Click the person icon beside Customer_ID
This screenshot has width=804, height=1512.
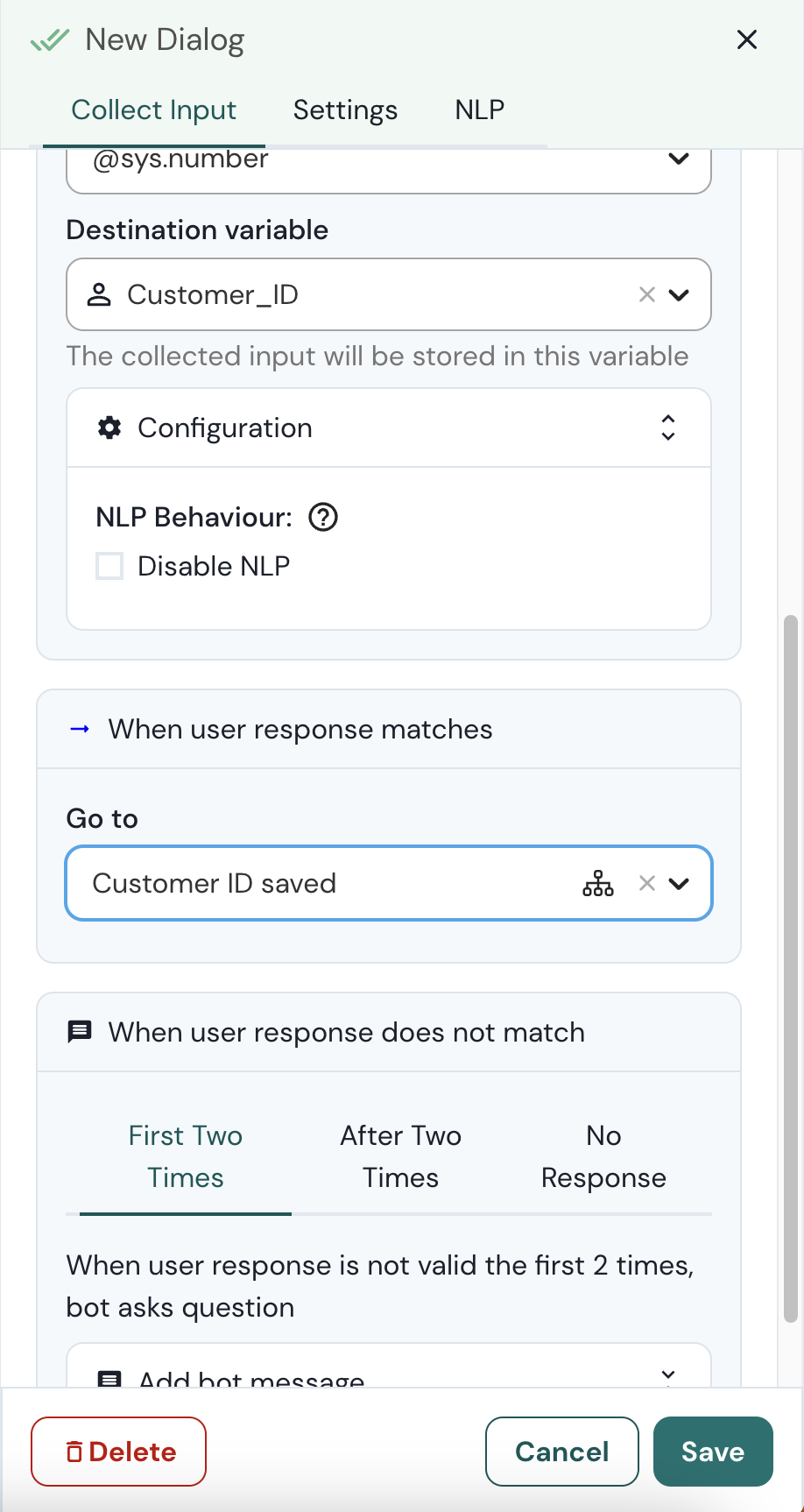tap(100, 295)
